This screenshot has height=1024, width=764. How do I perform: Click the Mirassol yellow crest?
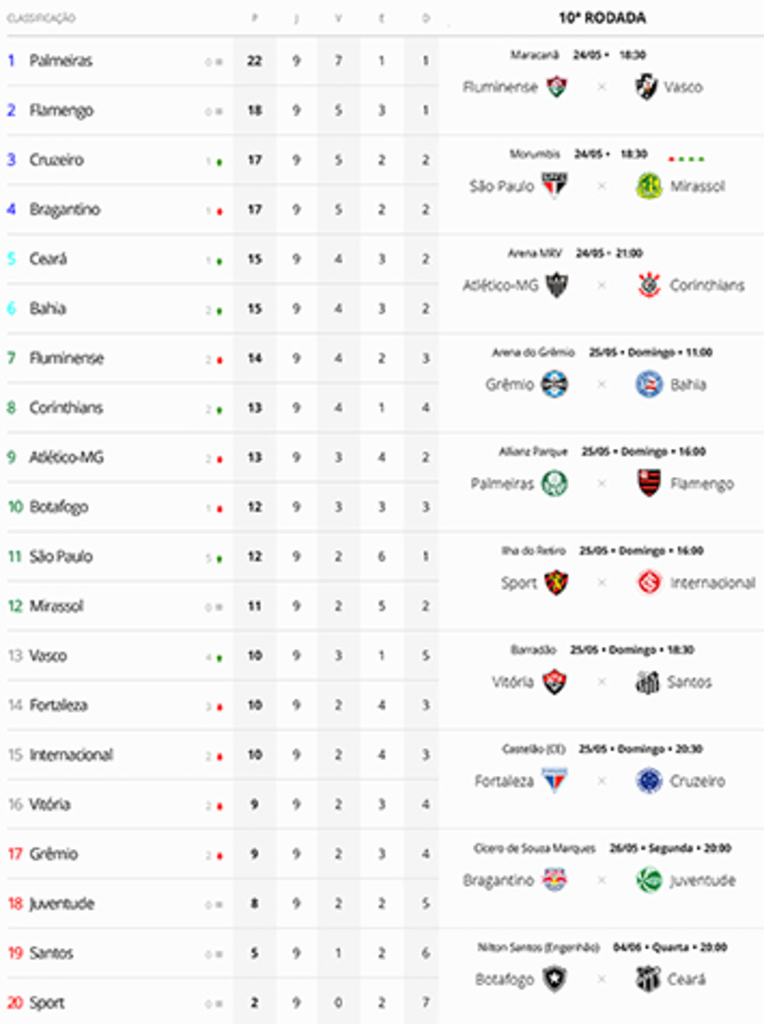649,186
